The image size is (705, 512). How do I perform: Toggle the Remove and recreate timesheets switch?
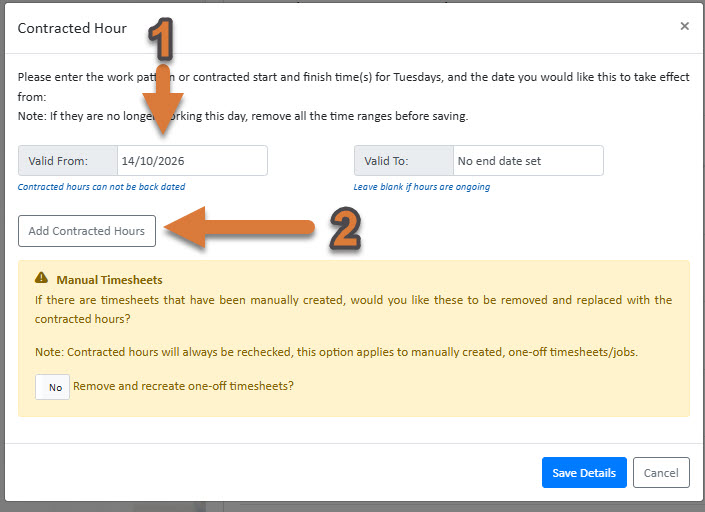coord(53,387)
